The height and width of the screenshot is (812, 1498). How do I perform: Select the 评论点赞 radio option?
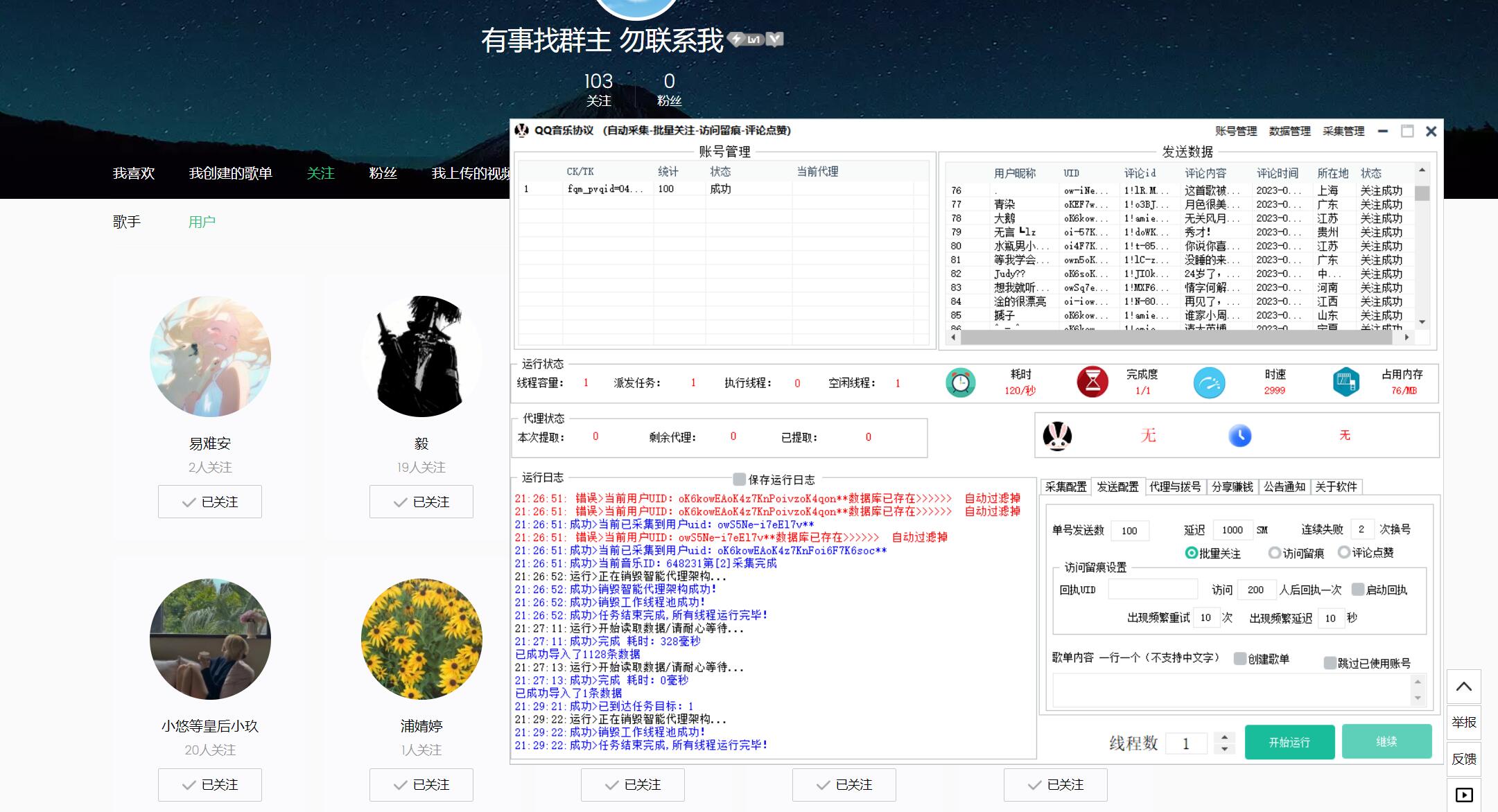point(1343,552)
